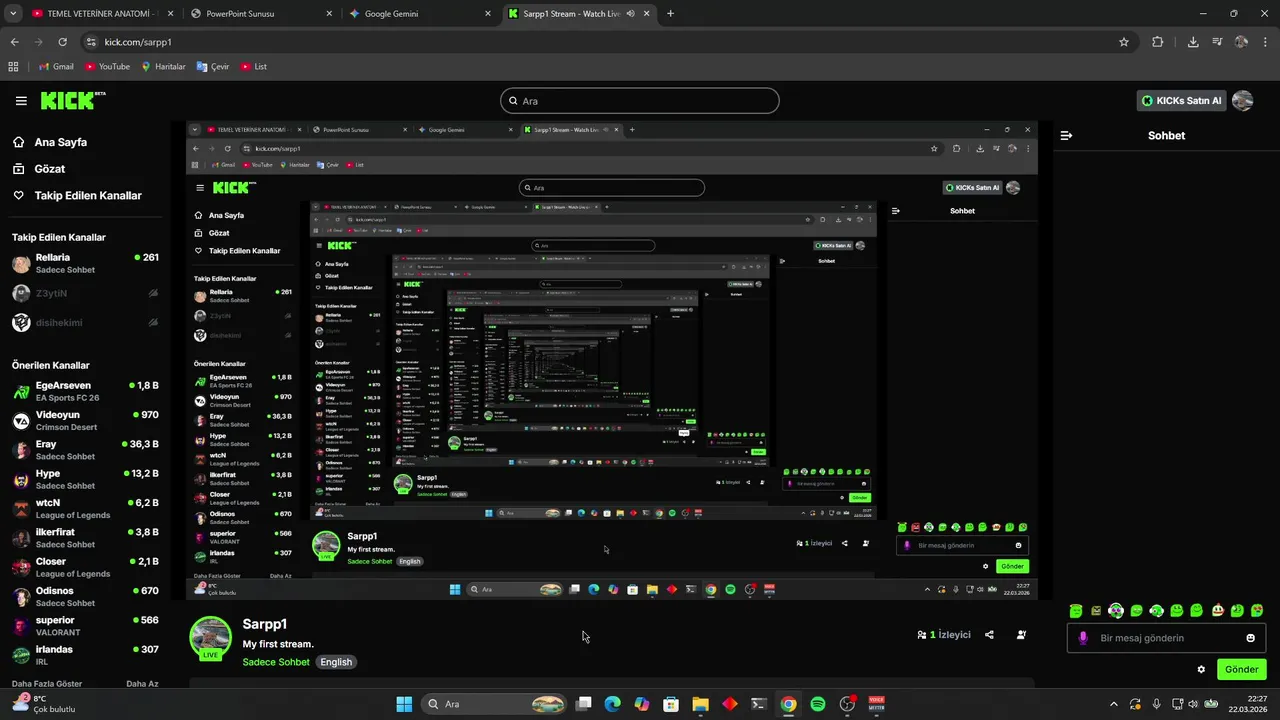Screen dimensions: 1280x720
Task: Bookmark this page with the star icon
Action: click(1124, 42)
